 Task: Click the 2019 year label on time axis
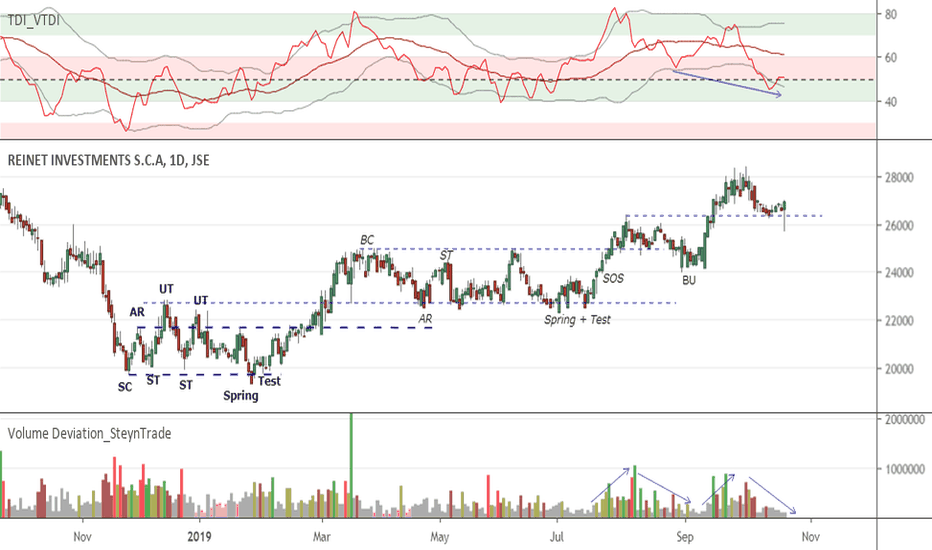(x=199, y=537)
